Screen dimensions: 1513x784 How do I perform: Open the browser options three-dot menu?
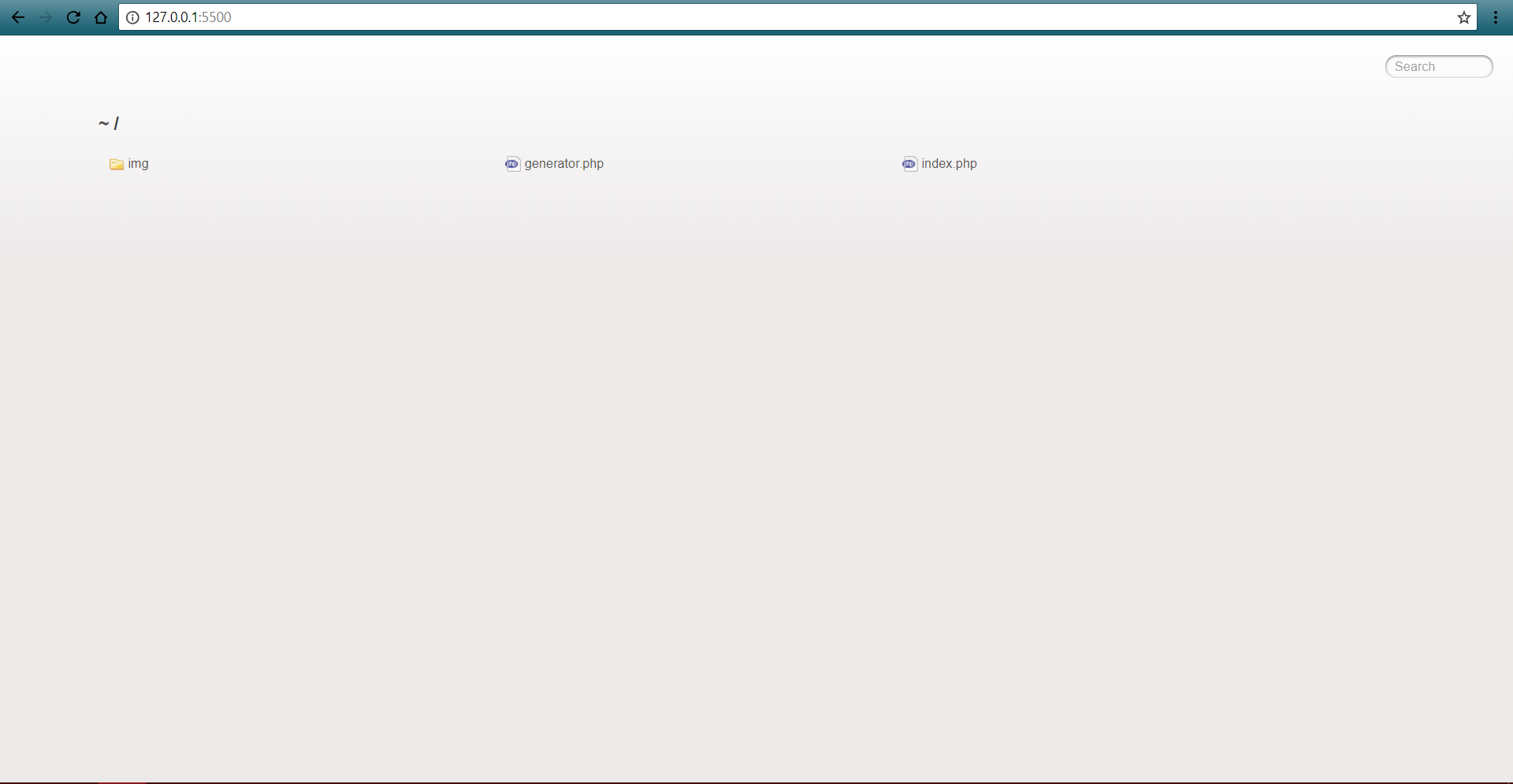[1496, 17]
